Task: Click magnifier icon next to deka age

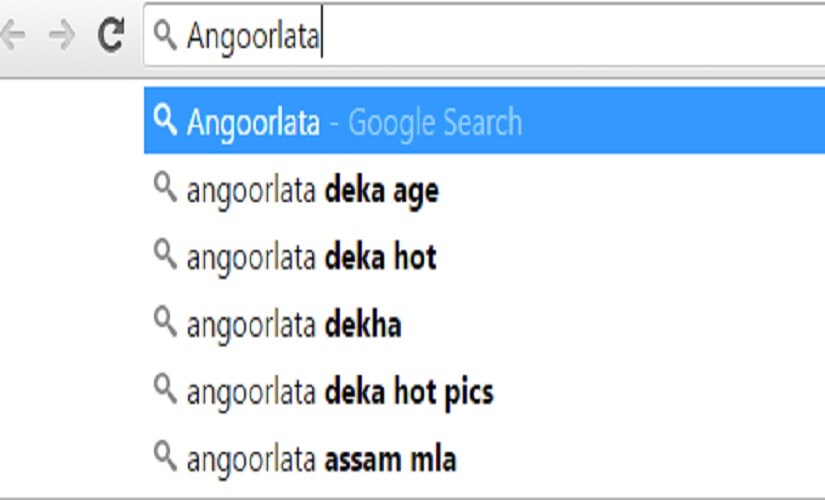Action: pyautogui.click(x=165, y=187)
